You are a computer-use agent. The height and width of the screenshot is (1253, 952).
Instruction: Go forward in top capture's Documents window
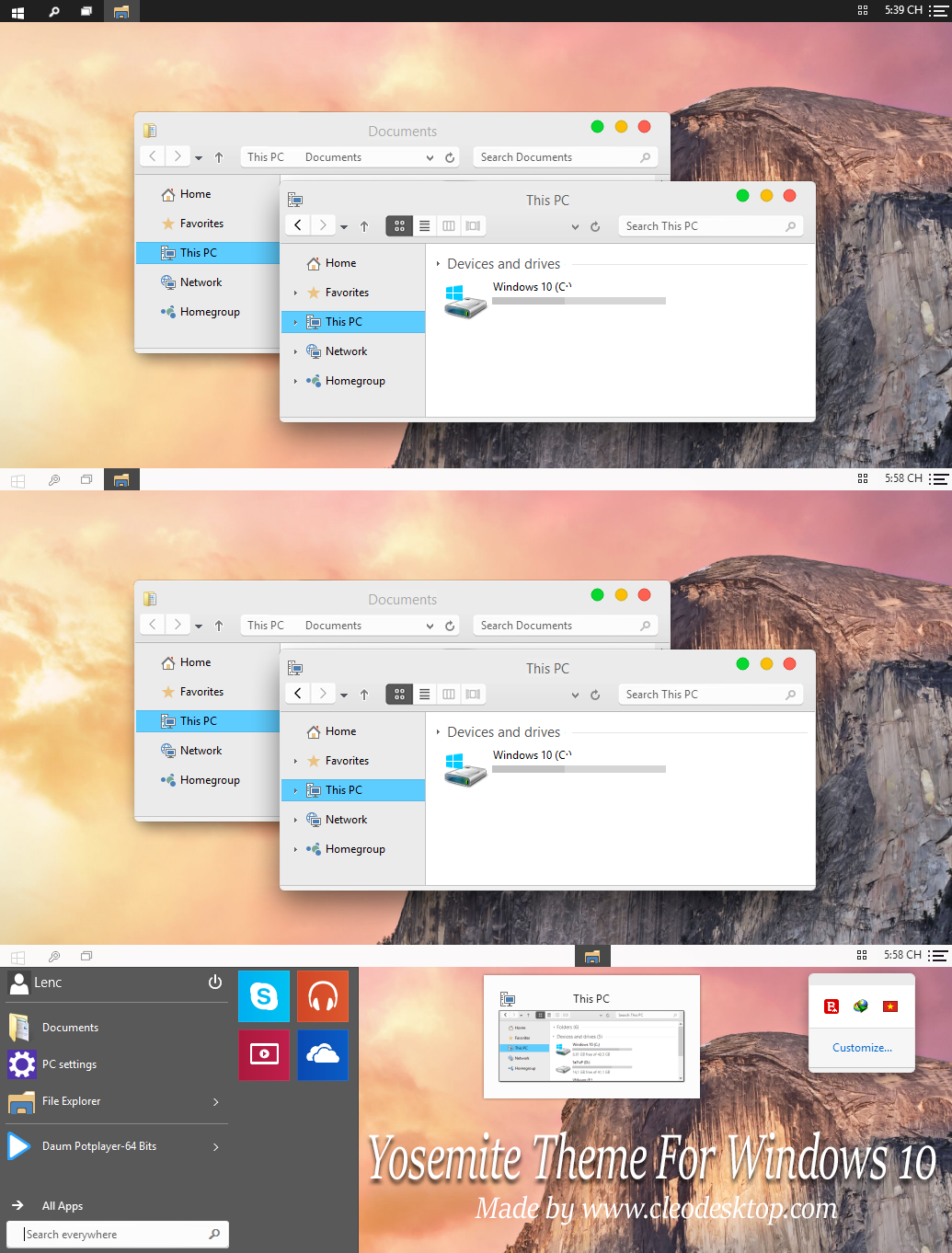point(178,156)
